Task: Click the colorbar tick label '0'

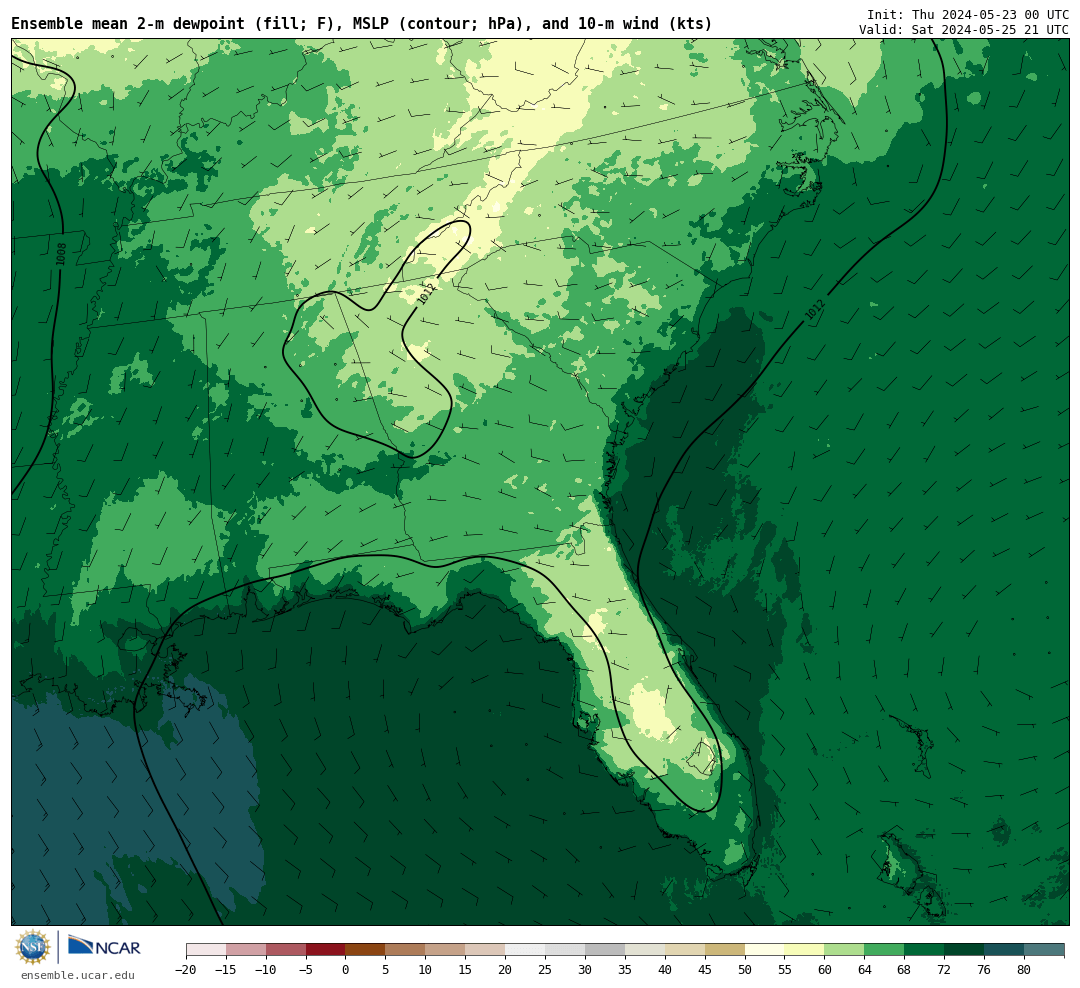Action: coord(346,970)
